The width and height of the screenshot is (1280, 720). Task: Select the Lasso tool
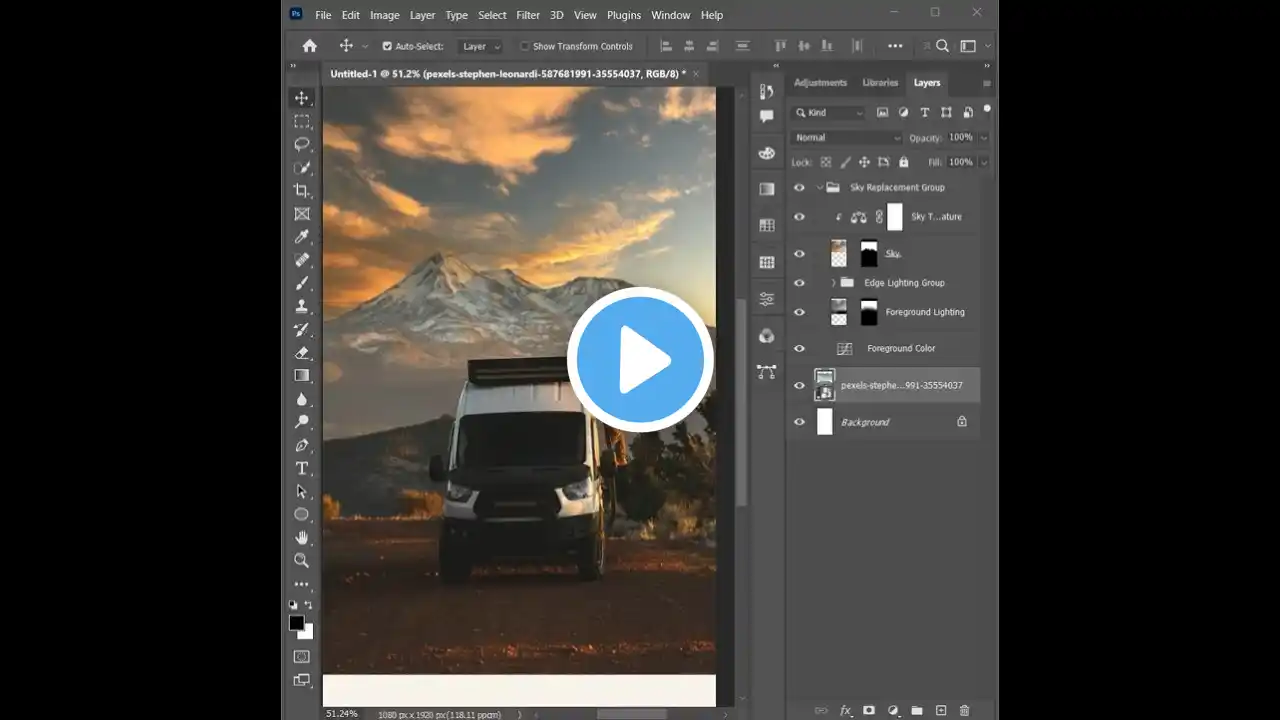tap(301, 144)
